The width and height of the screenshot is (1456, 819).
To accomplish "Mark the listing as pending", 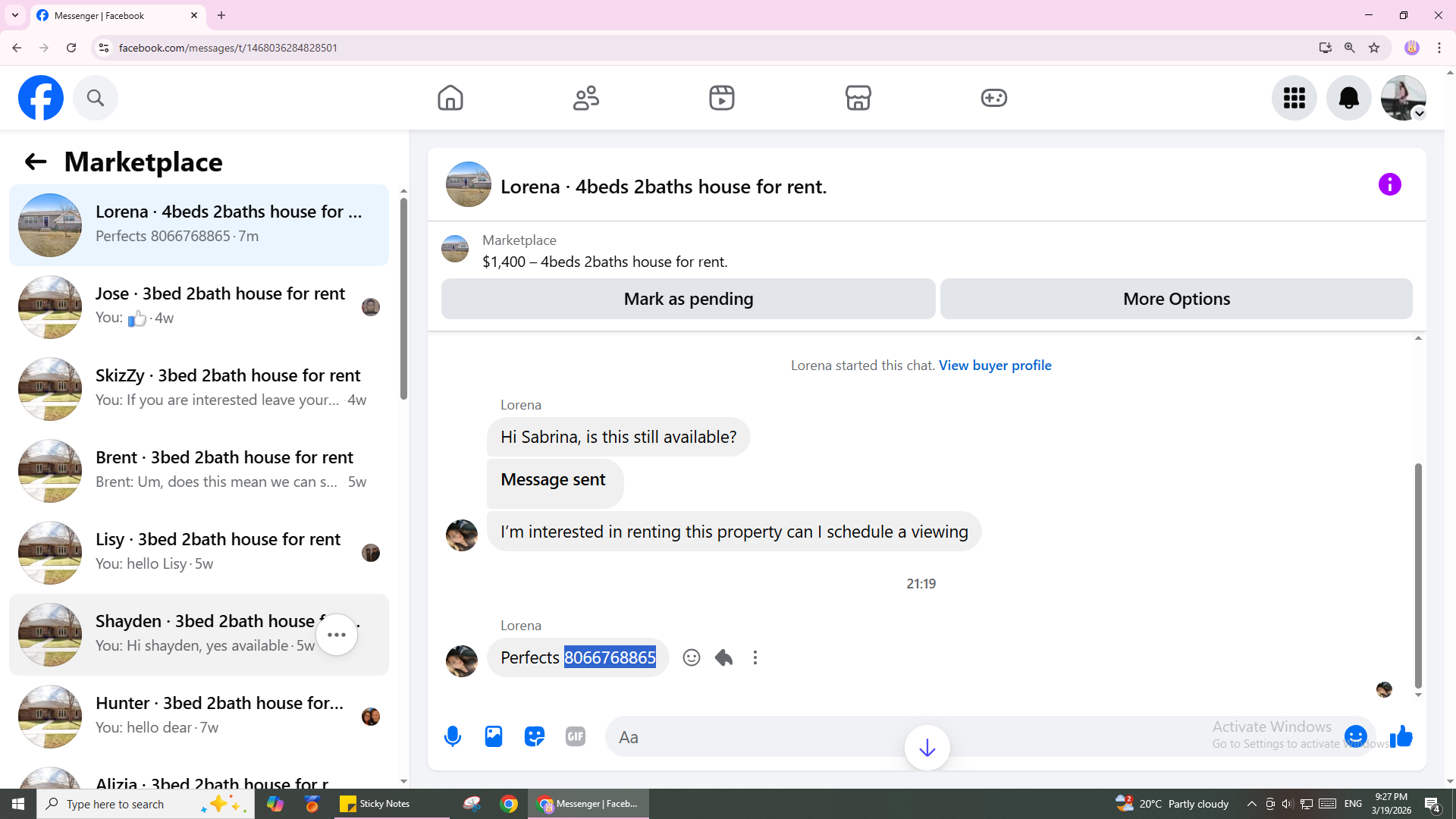I will click(688, 299).
